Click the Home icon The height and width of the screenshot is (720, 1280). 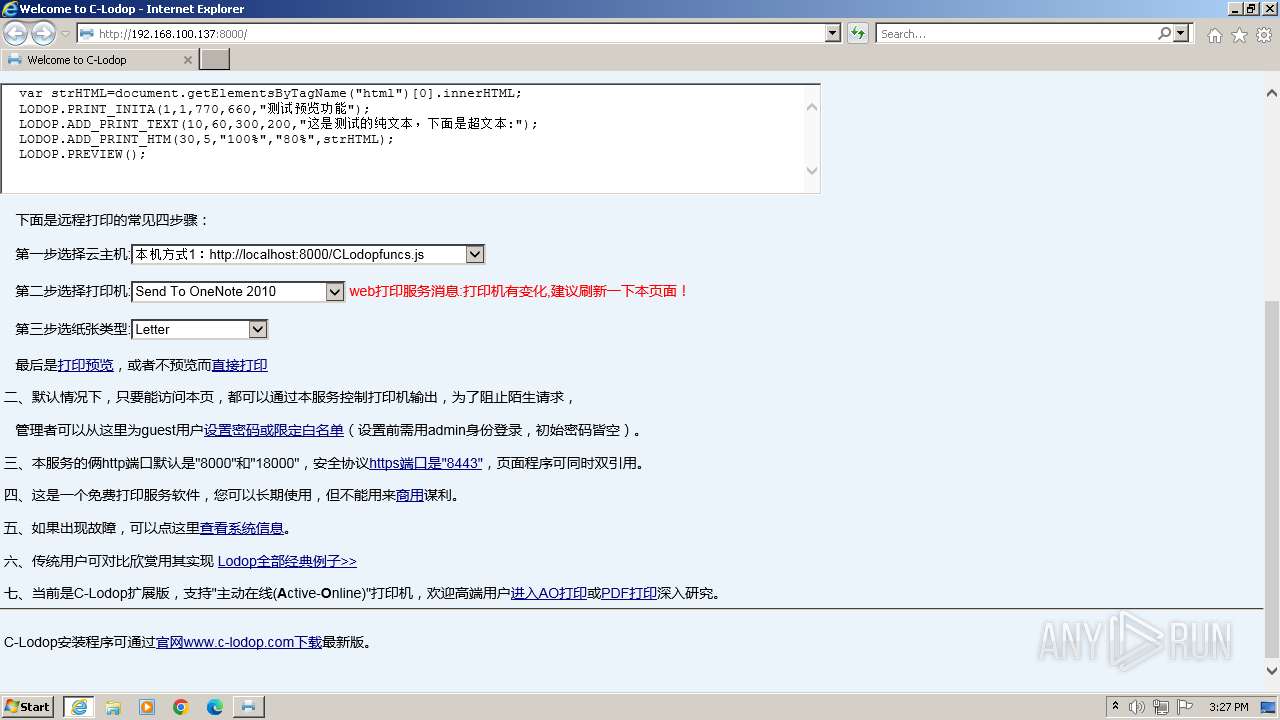tap(1214, 35)
